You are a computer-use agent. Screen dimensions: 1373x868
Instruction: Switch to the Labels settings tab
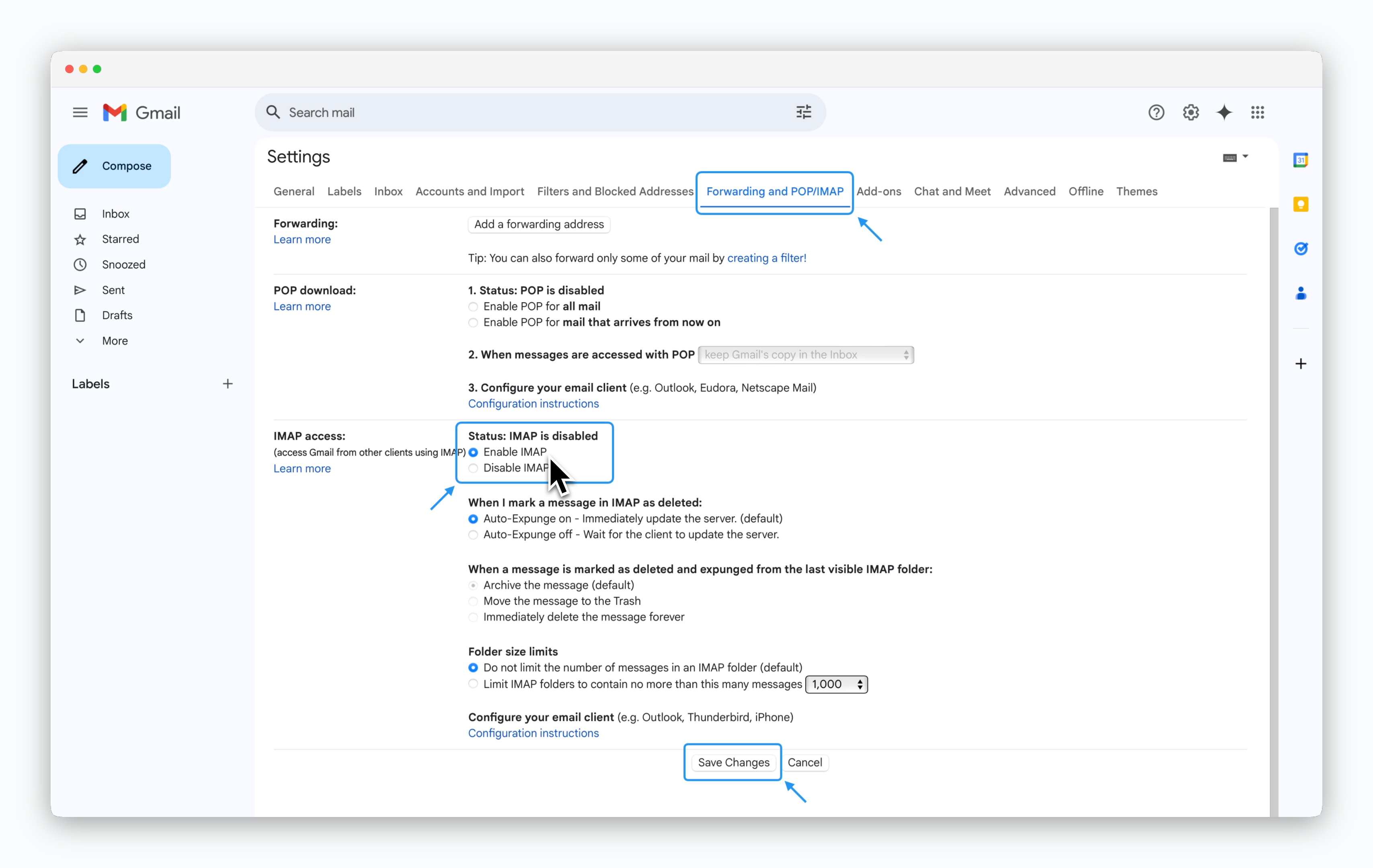pos(344,192)
